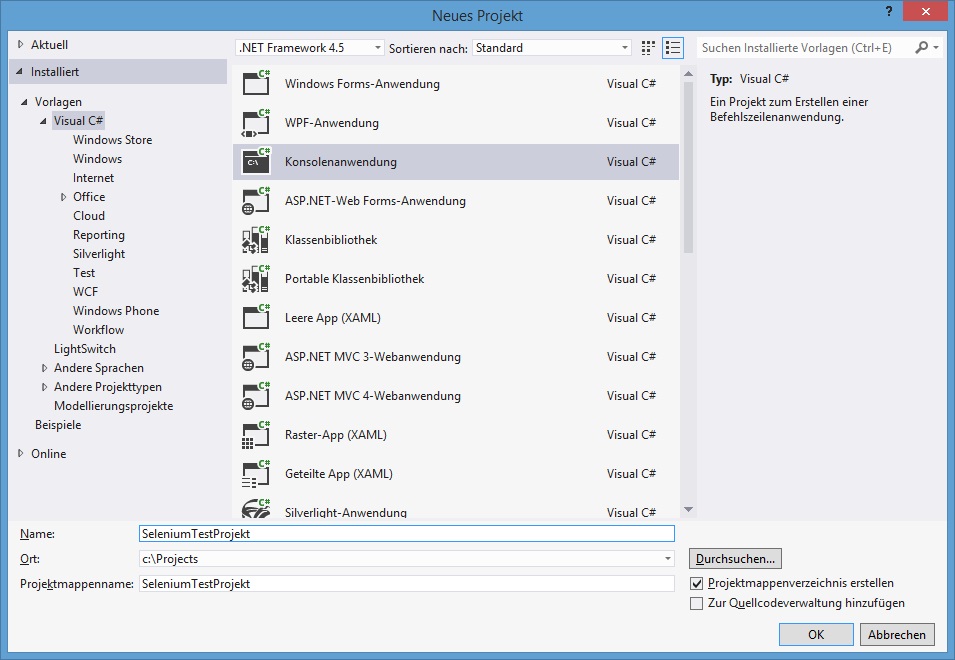This screenshot has width=955, height=660.
Task: Click the Raster-App (XAML) icon
Action: [x=256, y=434]
